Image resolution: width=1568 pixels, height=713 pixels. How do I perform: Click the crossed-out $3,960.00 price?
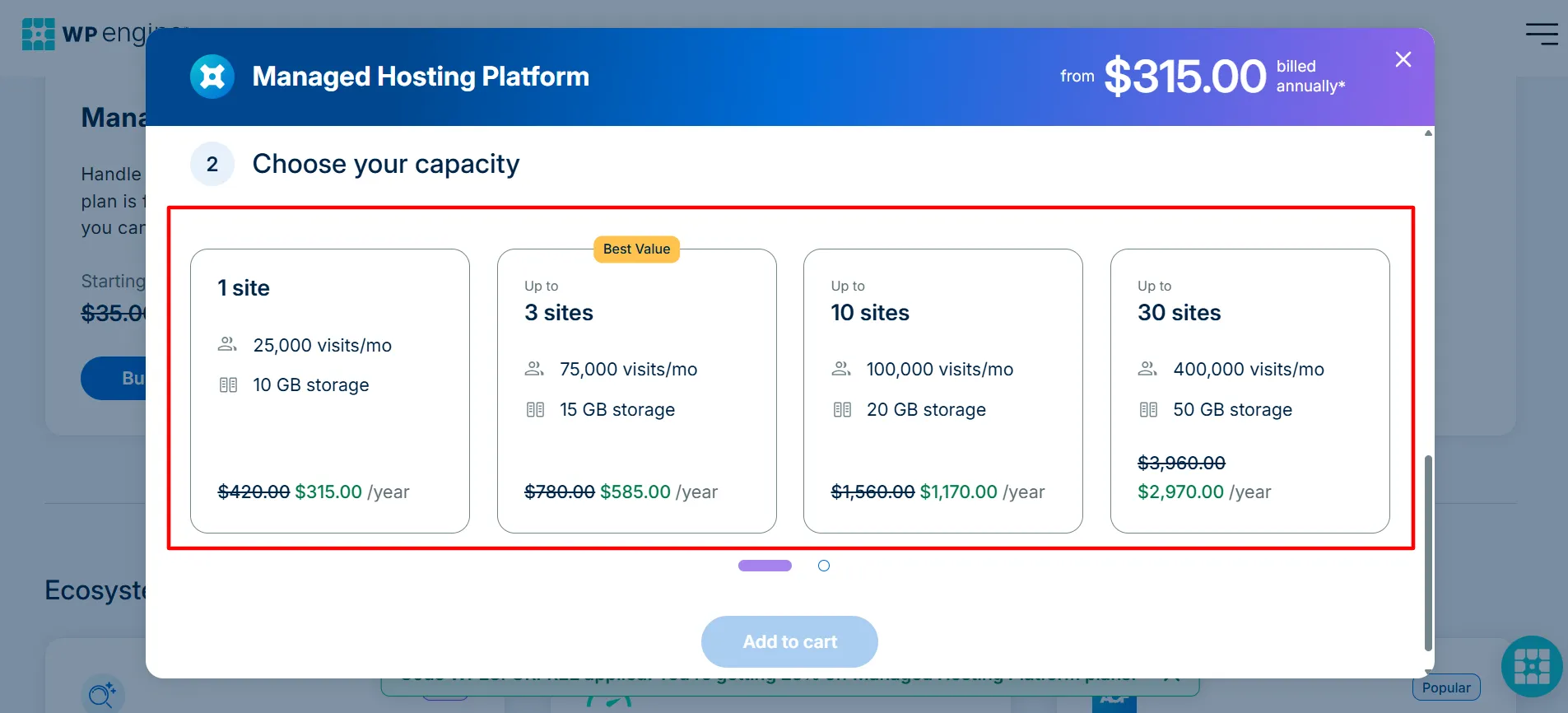pos(1181,463)
